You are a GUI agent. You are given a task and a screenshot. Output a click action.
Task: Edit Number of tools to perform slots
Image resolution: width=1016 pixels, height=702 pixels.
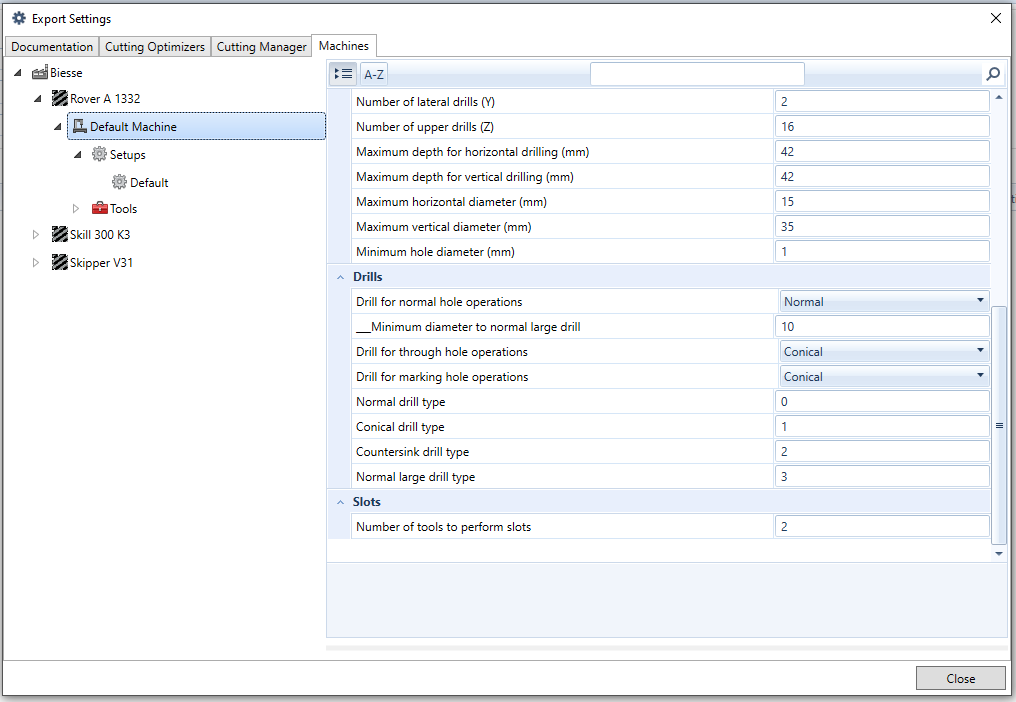pyautogui.click(x=882, y=526)
